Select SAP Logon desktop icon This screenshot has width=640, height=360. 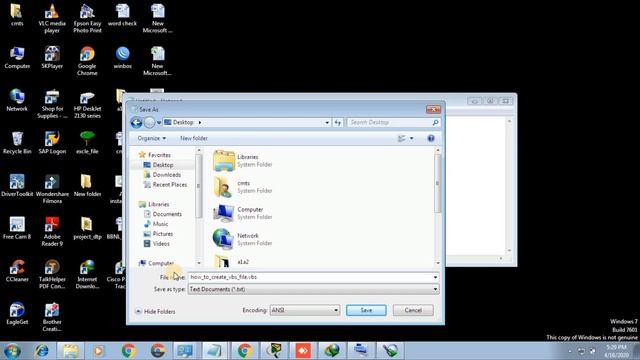52,143
